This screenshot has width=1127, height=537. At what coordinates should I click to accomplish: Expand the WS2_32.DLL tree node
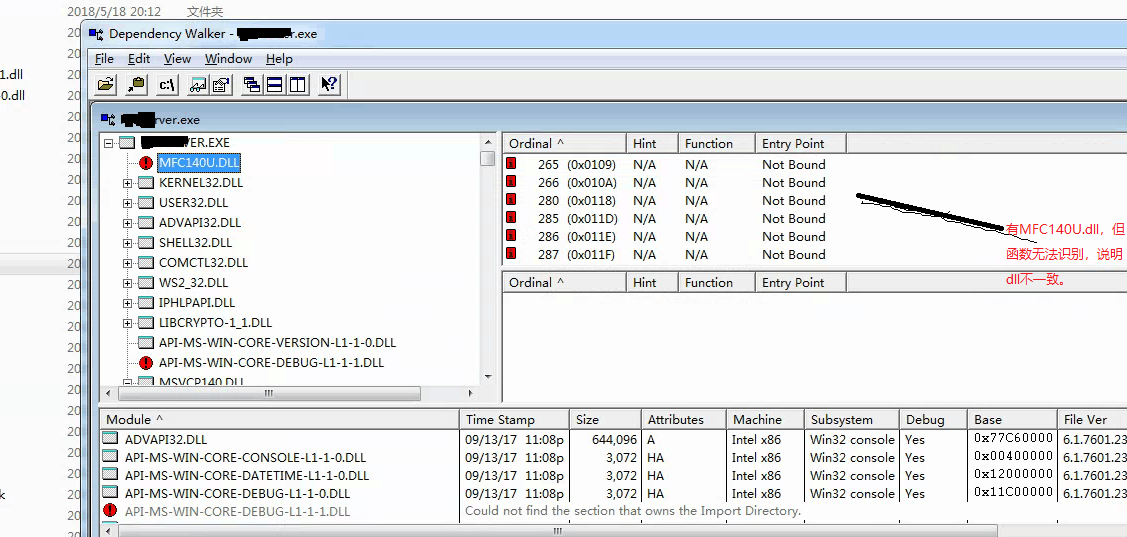(128, 283)
